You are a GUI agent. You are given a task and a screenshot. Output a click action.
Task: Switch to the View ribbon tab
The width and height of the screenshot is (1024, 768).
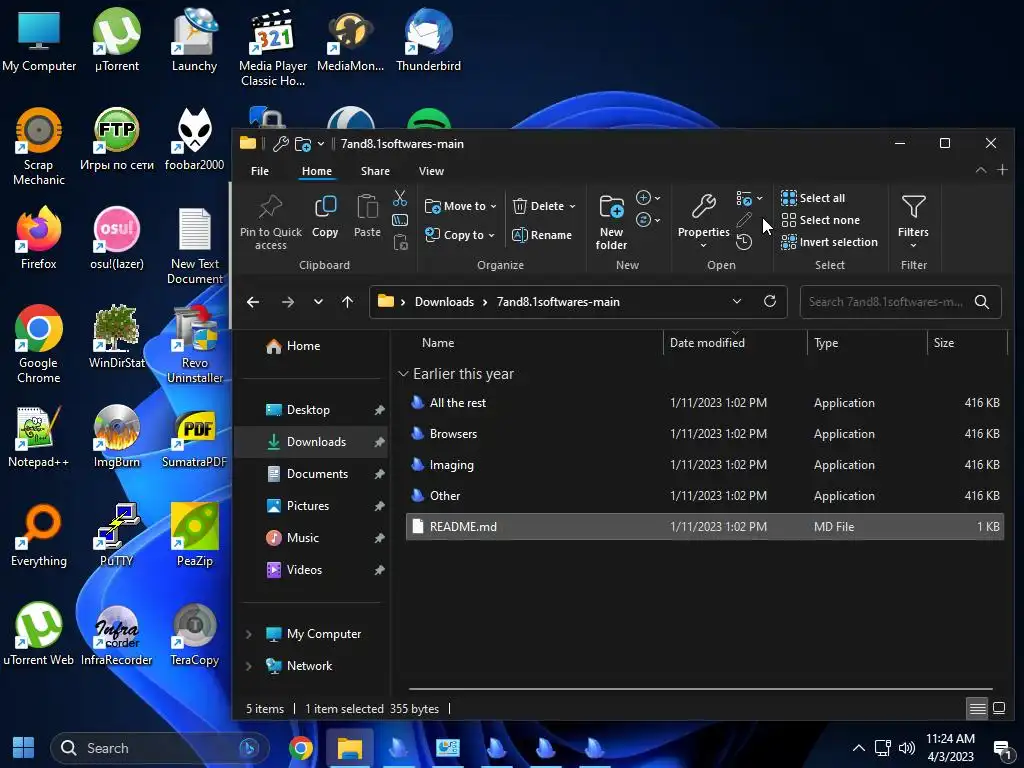pos(431,171)
